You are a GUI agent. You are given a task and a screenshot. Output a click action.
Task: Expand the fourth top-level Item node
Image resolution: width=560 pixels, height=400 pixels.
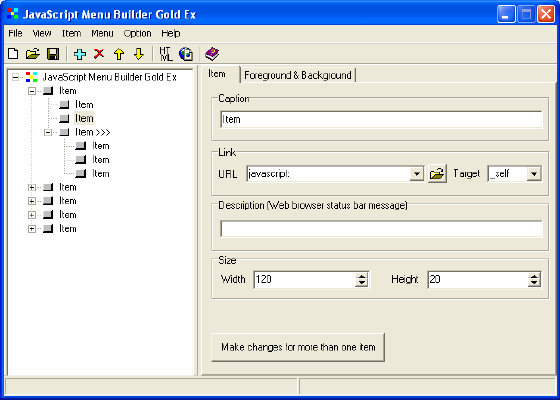click(x=32, y=215)
